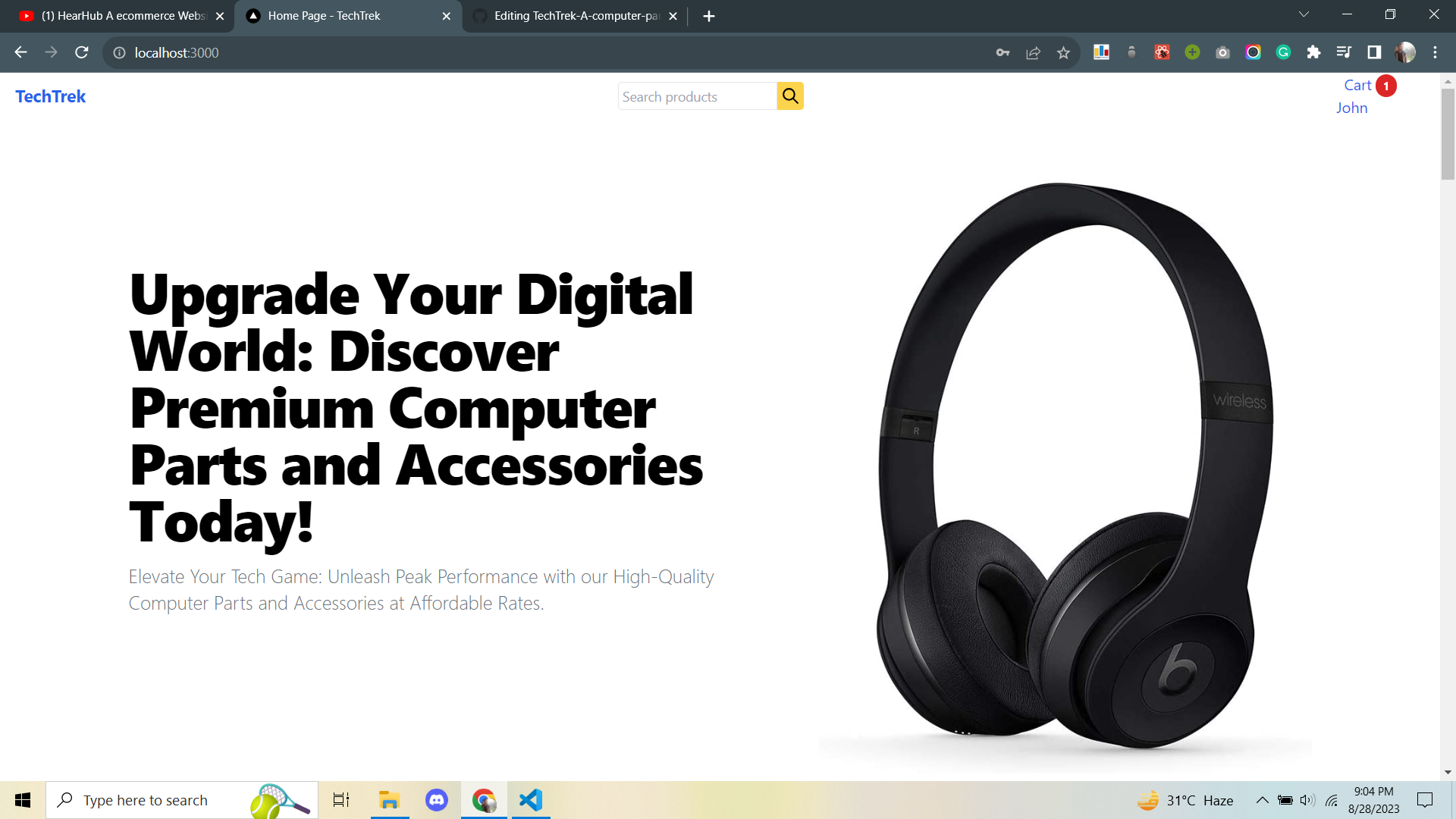Click the Search products input field
This screenshot has height=819, width=1456.
click(x=697, y=96)
